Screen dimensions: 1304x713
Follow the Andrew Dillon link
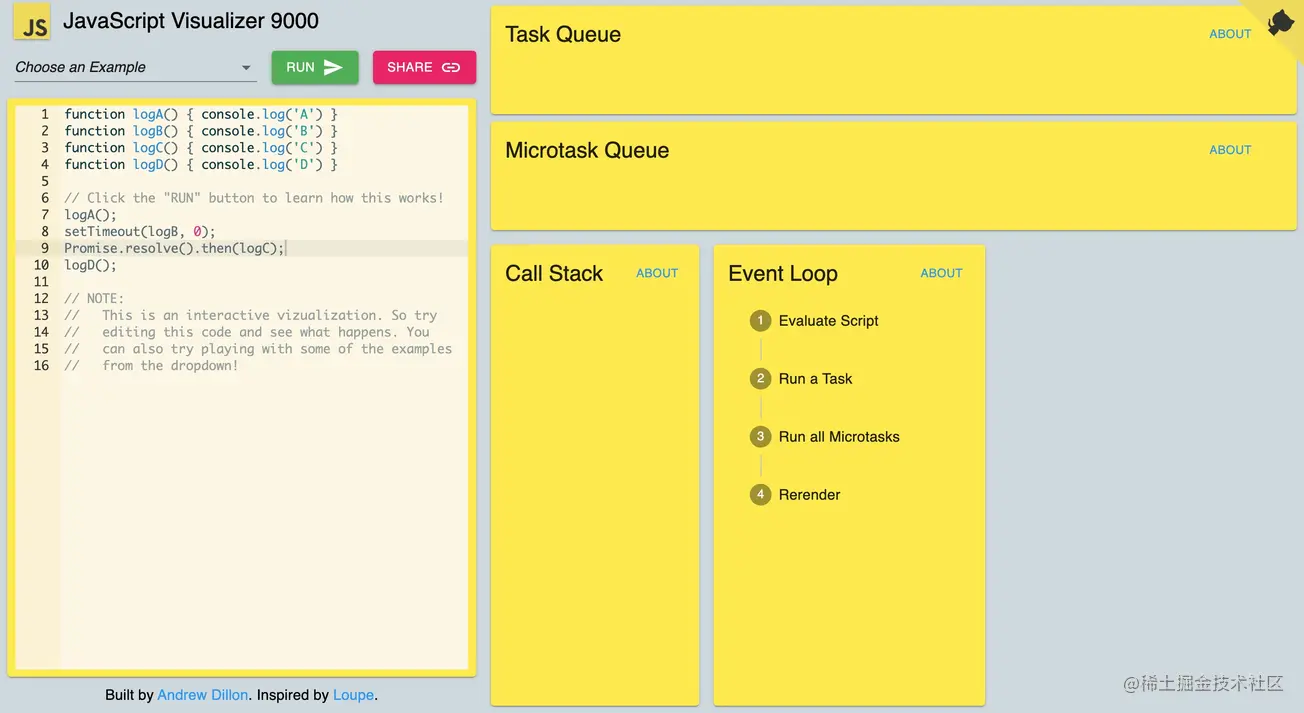(203, 695)
